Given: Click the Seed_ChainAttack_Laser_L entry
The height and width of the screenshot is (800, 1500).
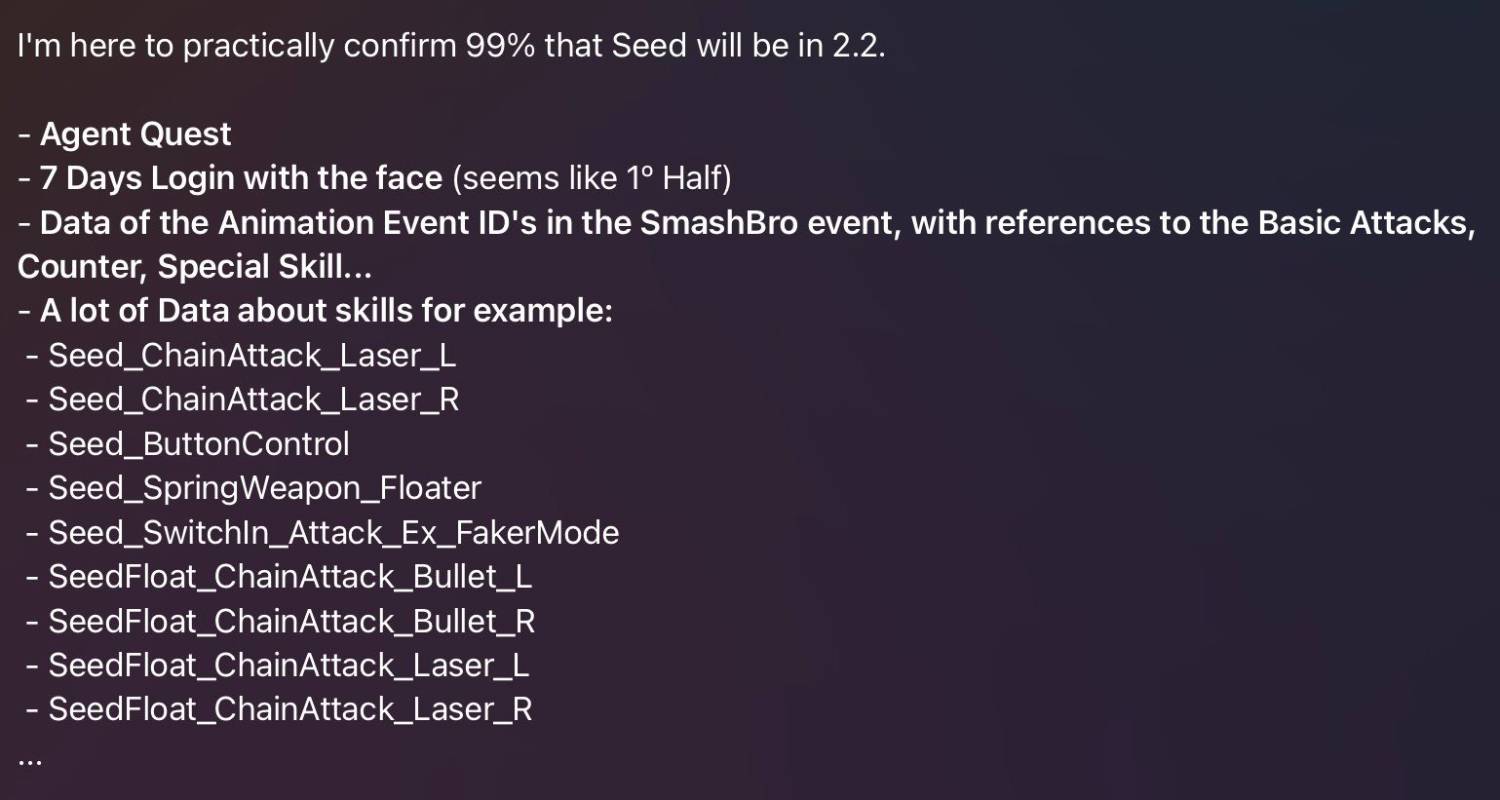Looking at the screenshot, I should [x=252, y=355].
